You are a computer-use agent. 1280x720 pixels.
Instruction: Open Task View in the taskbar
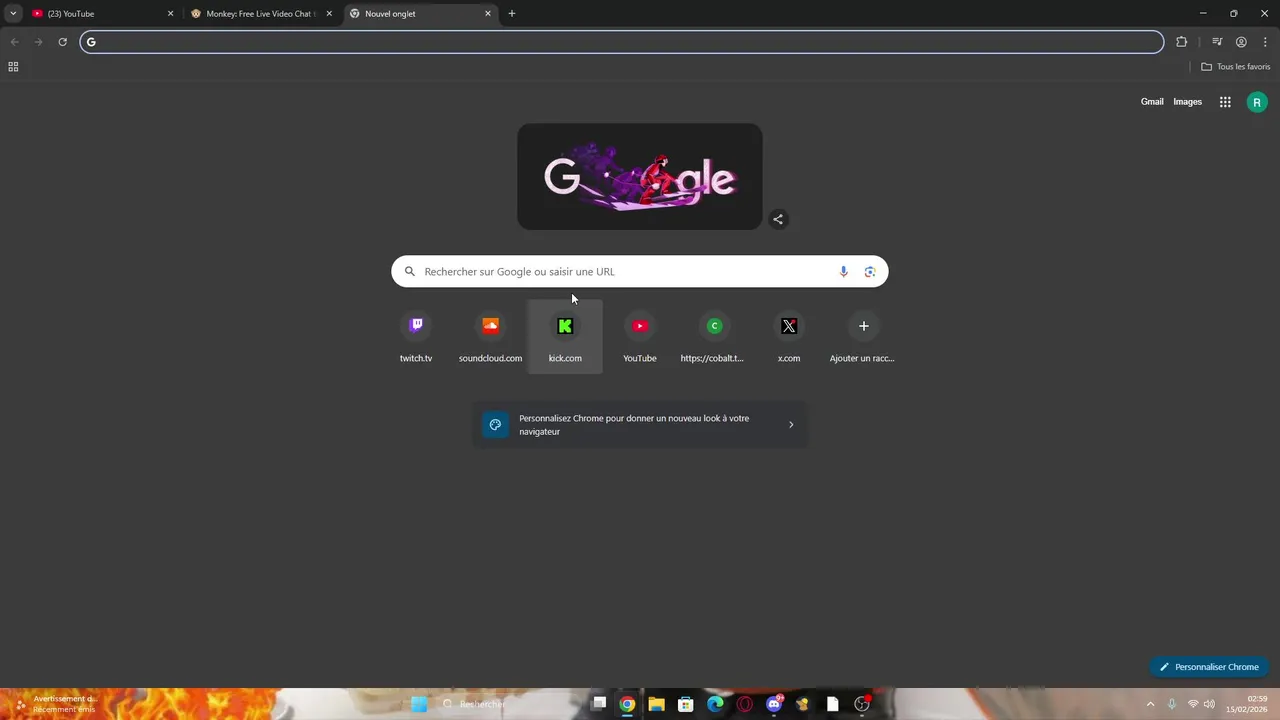[x=599, y=703]
